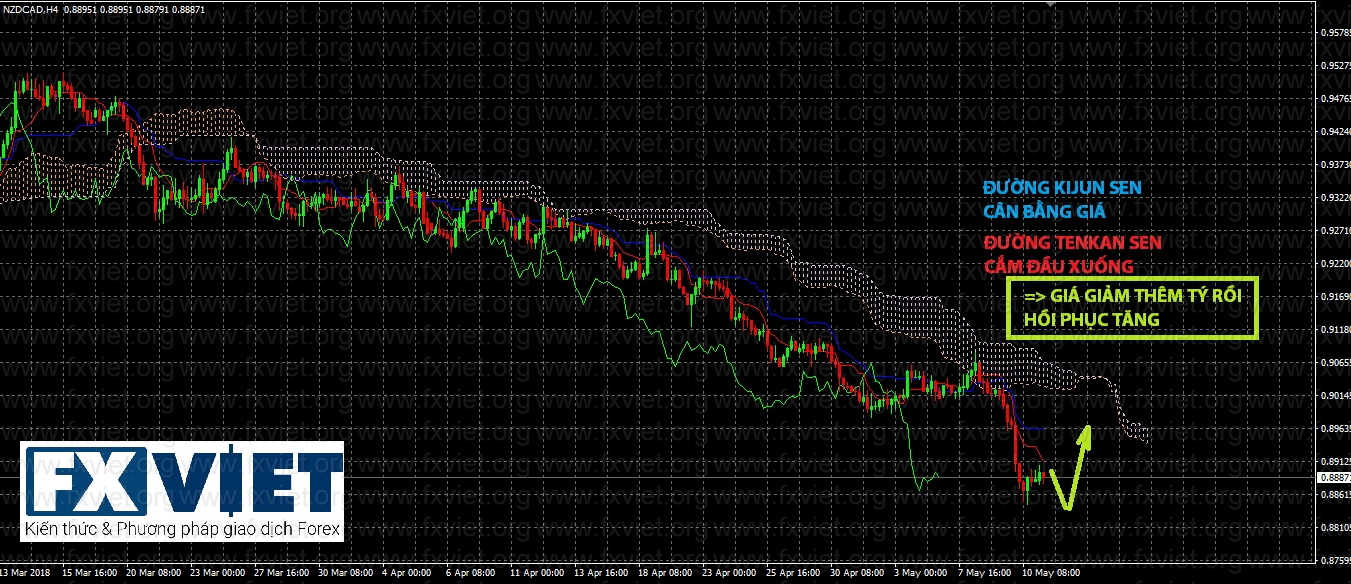The height and width of the screenshot is (584, 1351).
Task: Click the '6 Apr 08:00' time label
Action: click(x=471, y=574)
